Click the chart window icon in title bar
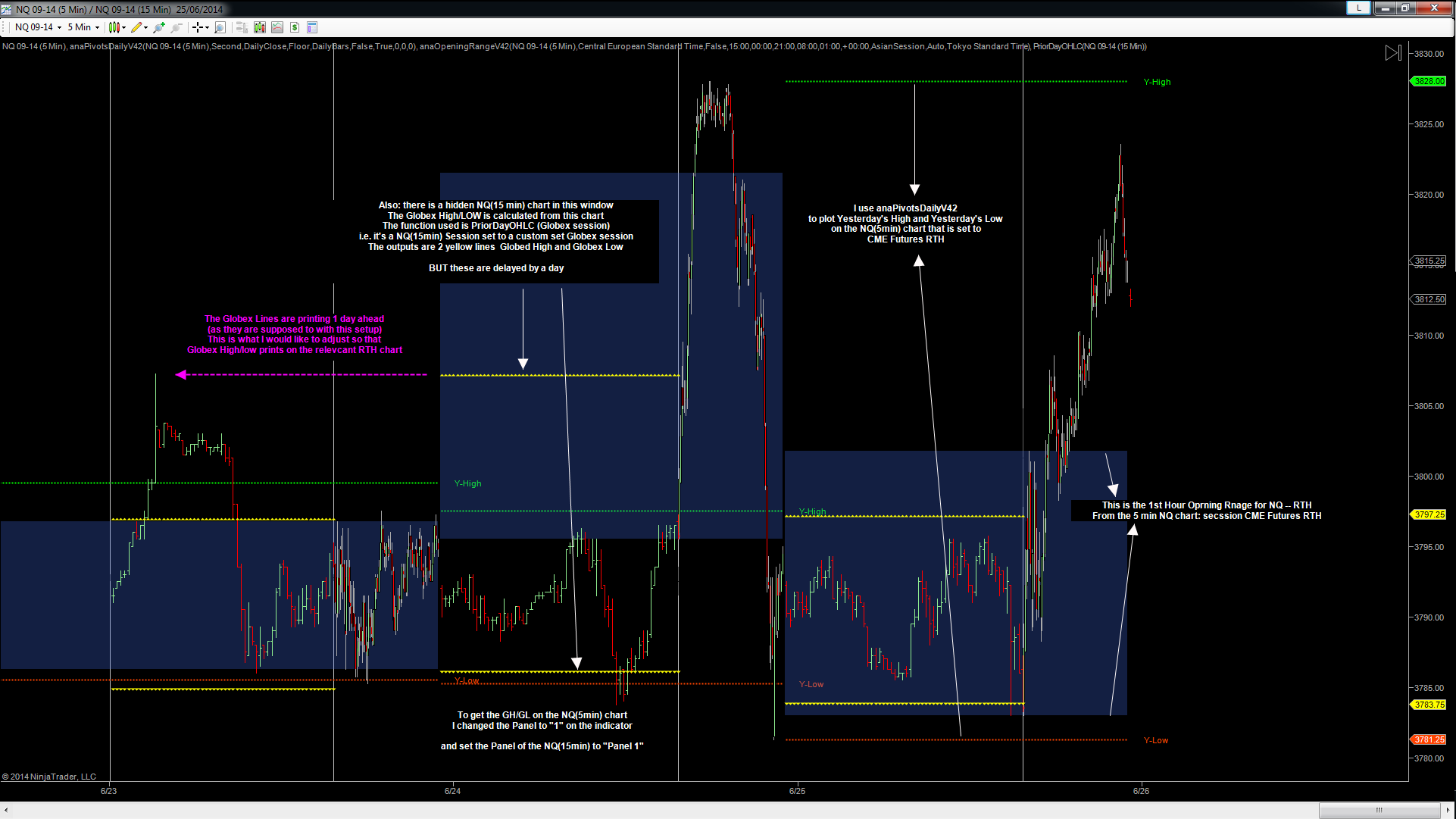The height and width of the screenshot is (819, 1456). pos(7,9)
